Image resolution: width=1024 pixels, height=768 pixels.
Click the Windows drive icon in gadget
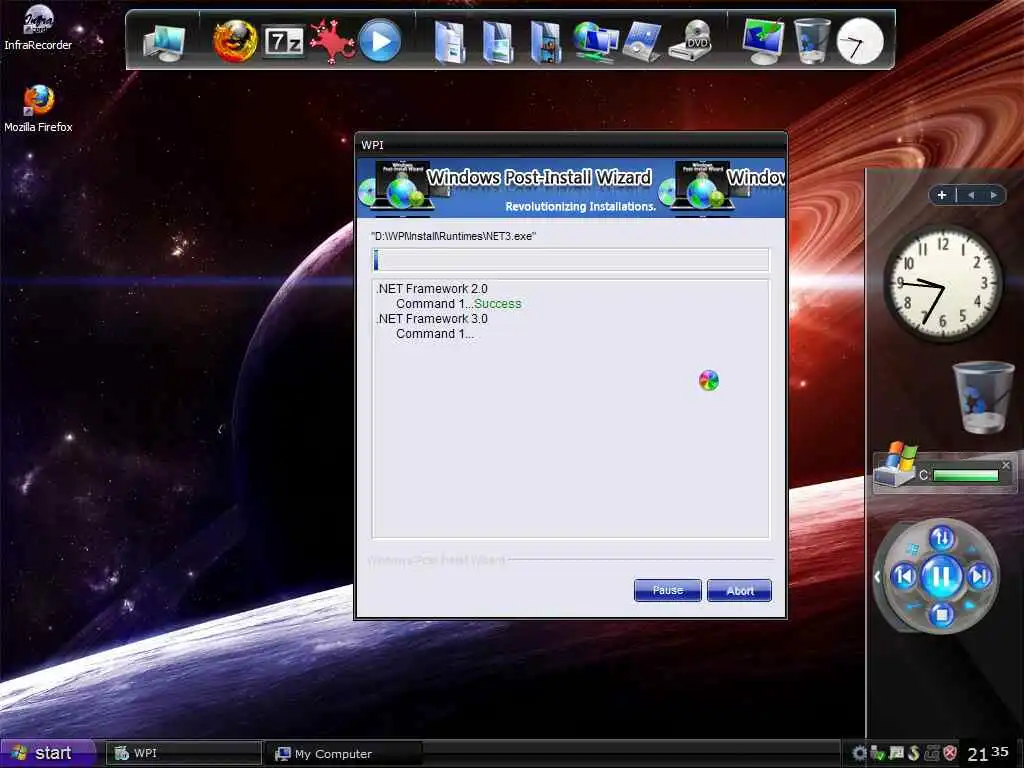[896, 464]
